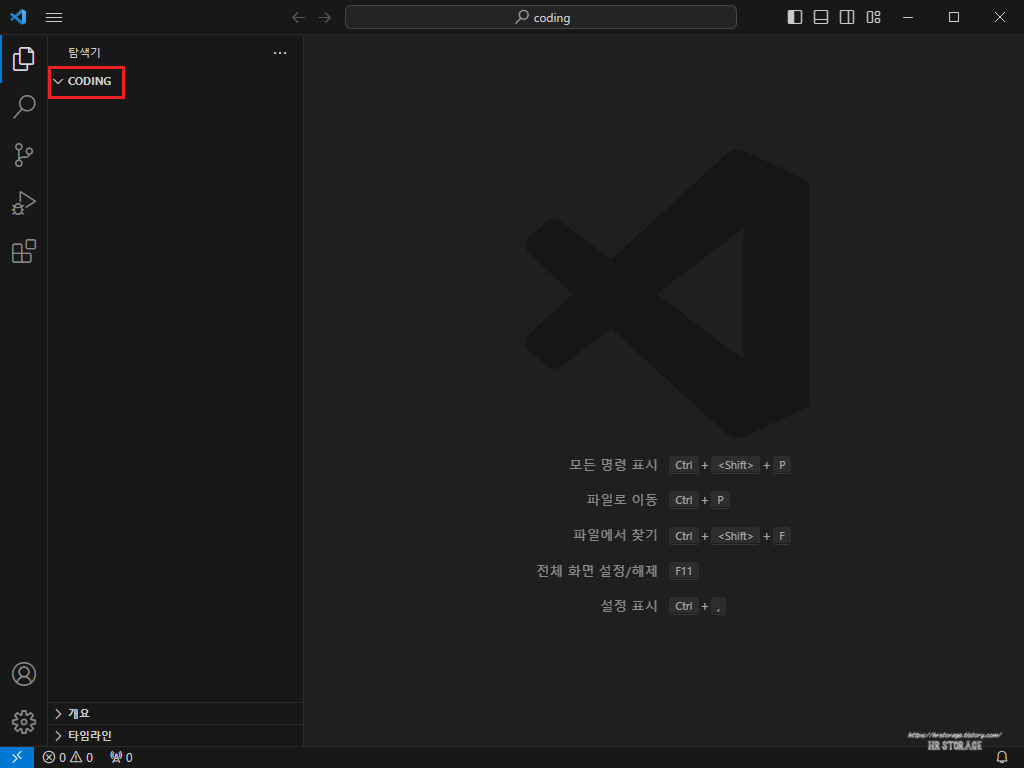Viewport: 1024px width, 768px height.
Task: Open the Extensions view
Action: (x=24, y=251)
